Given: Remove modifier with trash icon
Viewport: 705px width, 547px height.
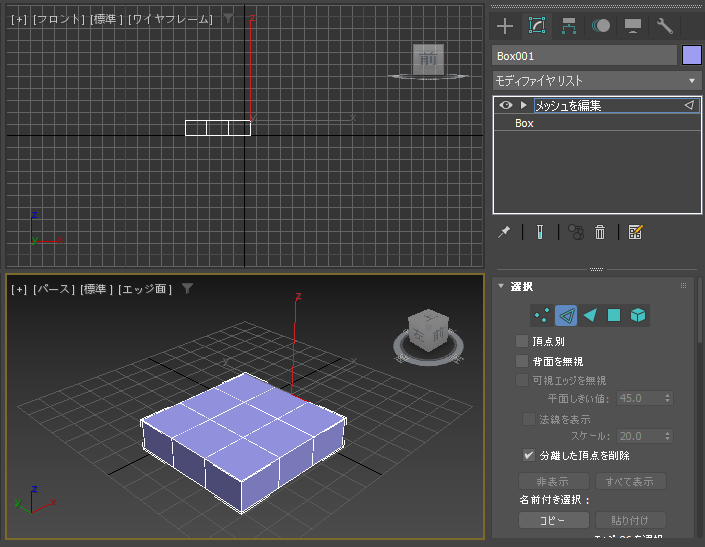Looking at the screenshot, I should (x=600, y=232).
